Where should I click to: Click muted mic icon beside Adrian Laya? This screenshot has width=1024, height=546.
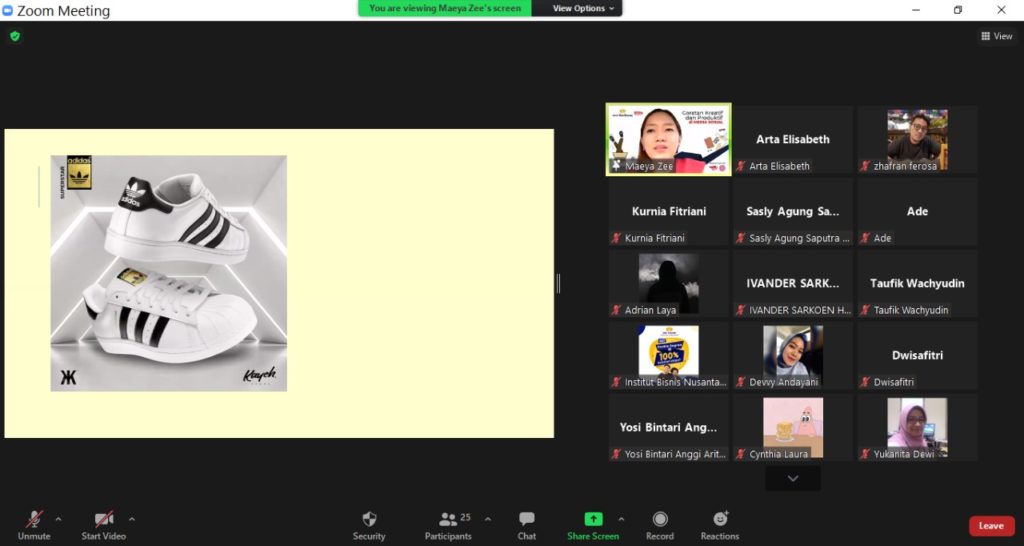pos(616,310)
